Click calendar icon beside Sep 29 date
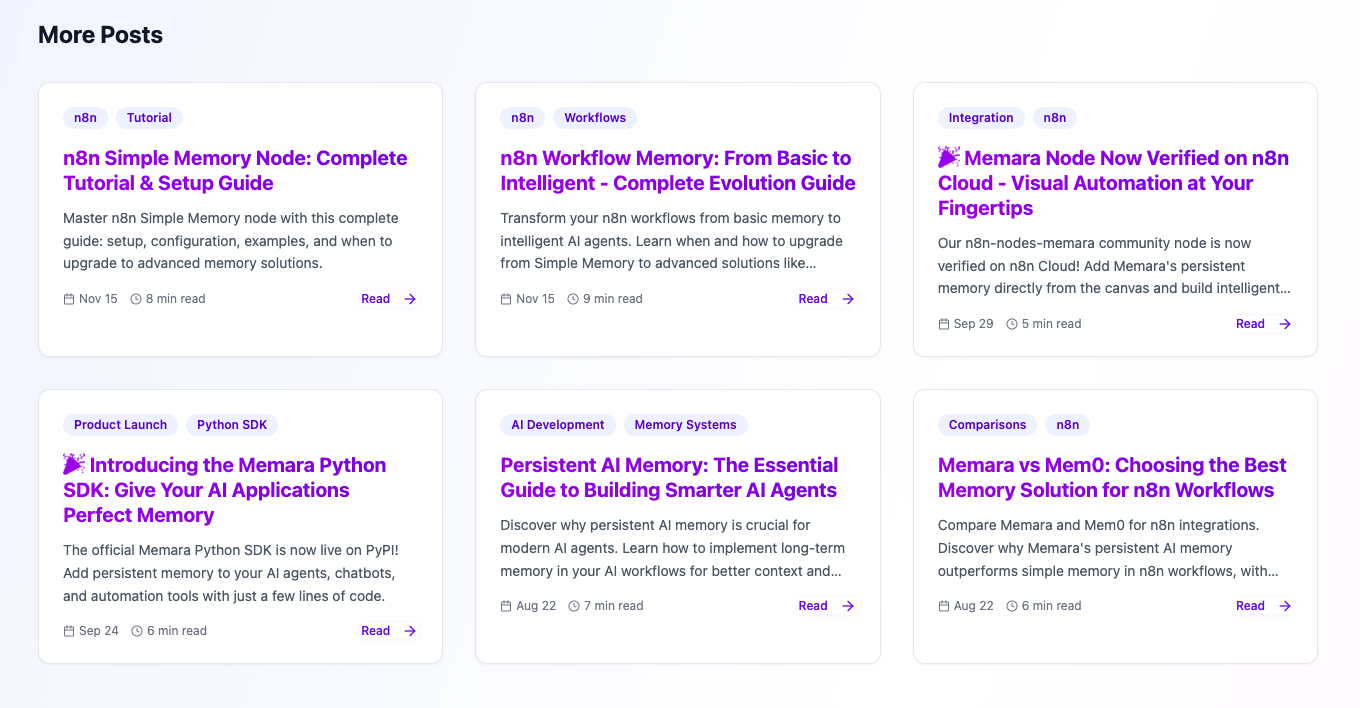Viewport: 1360px width, 708px height. tap(944, 324)
